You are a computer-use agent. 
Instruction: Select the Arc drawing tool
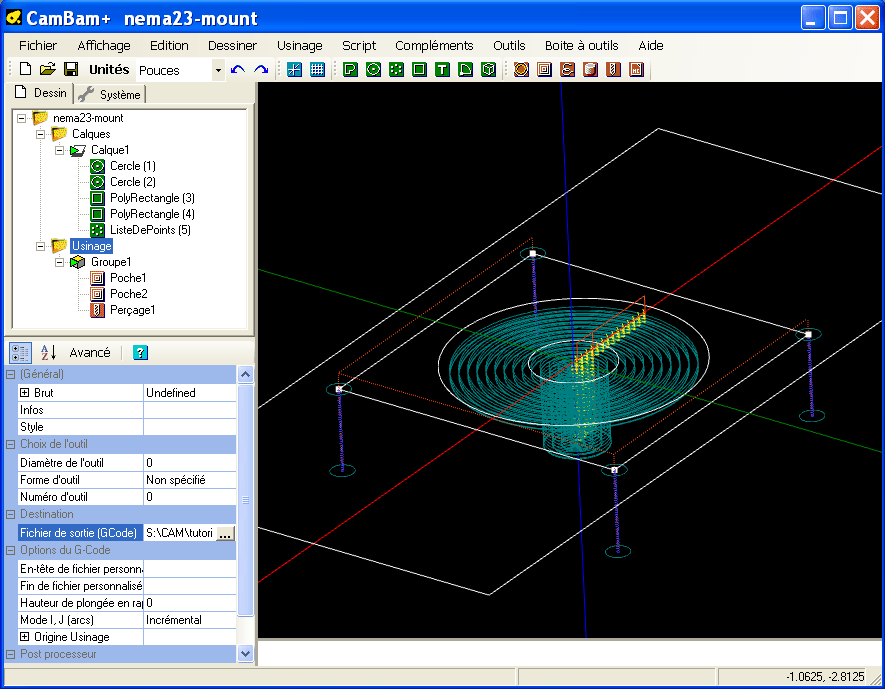click(x=466, y=69)
